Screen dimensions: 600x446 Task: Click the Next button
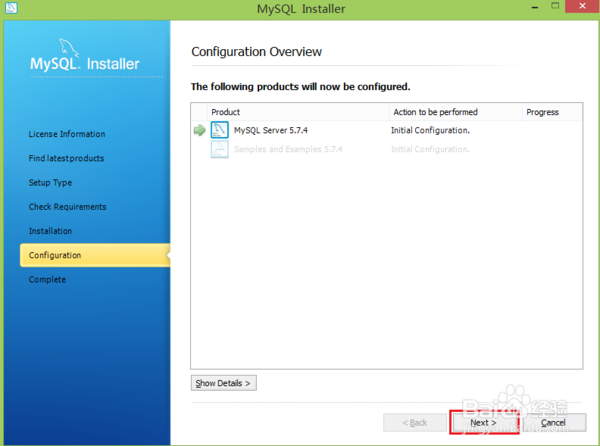click(484, 422)
